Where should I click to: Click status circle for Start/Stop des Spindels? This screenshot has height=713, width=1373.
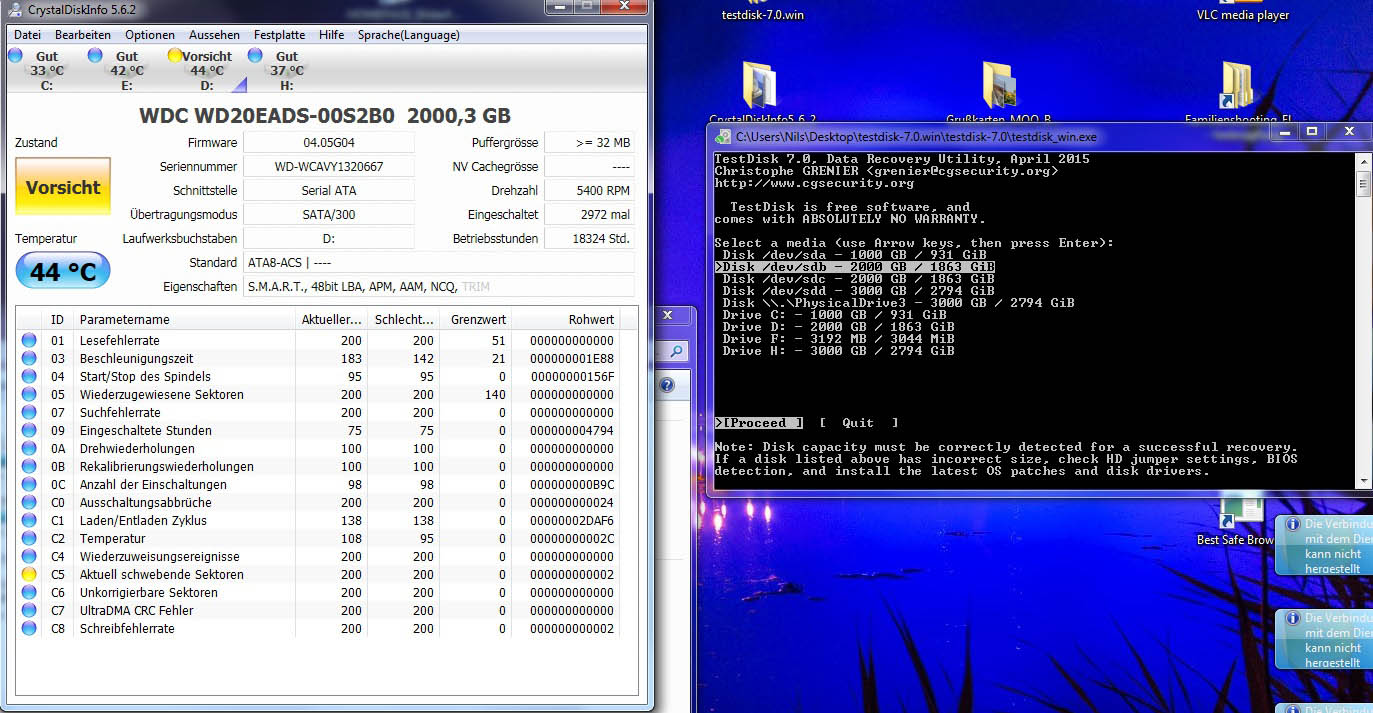29,376
